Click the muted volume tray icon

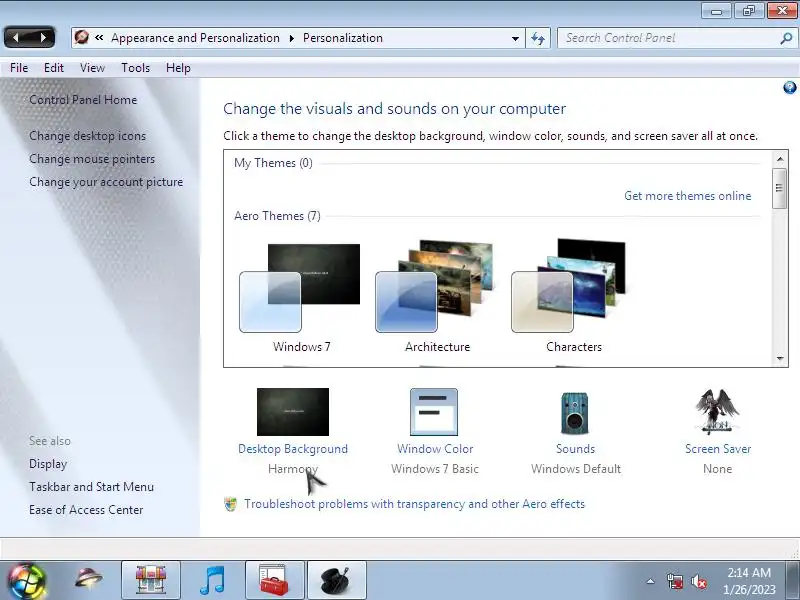click(698, 581)
